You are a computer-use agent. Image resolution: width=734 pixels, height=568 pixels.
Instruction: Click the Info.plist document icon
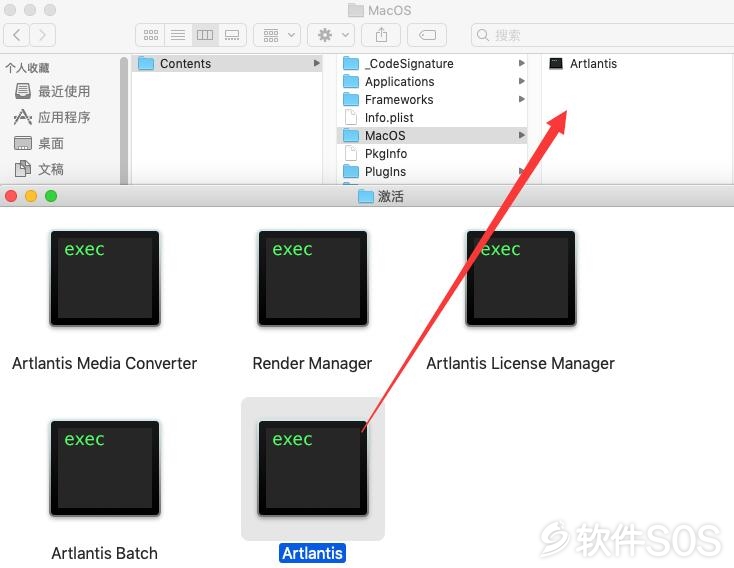pos(351,117)
